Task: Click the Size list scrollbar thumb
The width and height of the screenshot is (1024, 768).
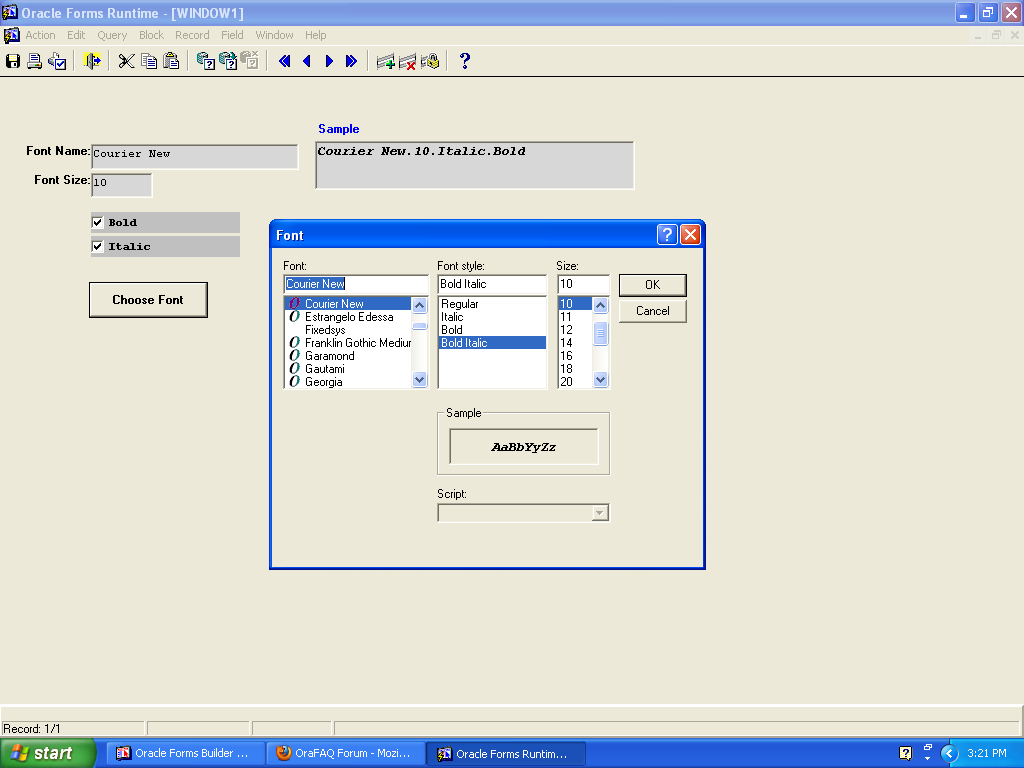Action: [x=600, y=333]
